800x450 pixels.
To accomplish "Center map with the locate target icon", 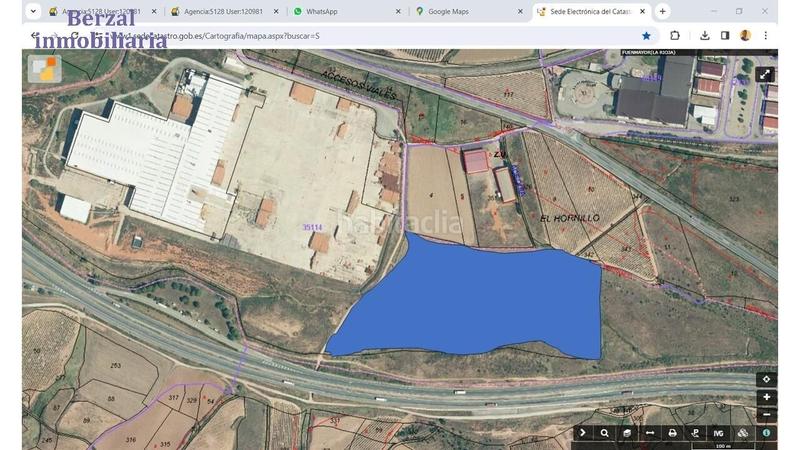I will [x=767, y=379].
